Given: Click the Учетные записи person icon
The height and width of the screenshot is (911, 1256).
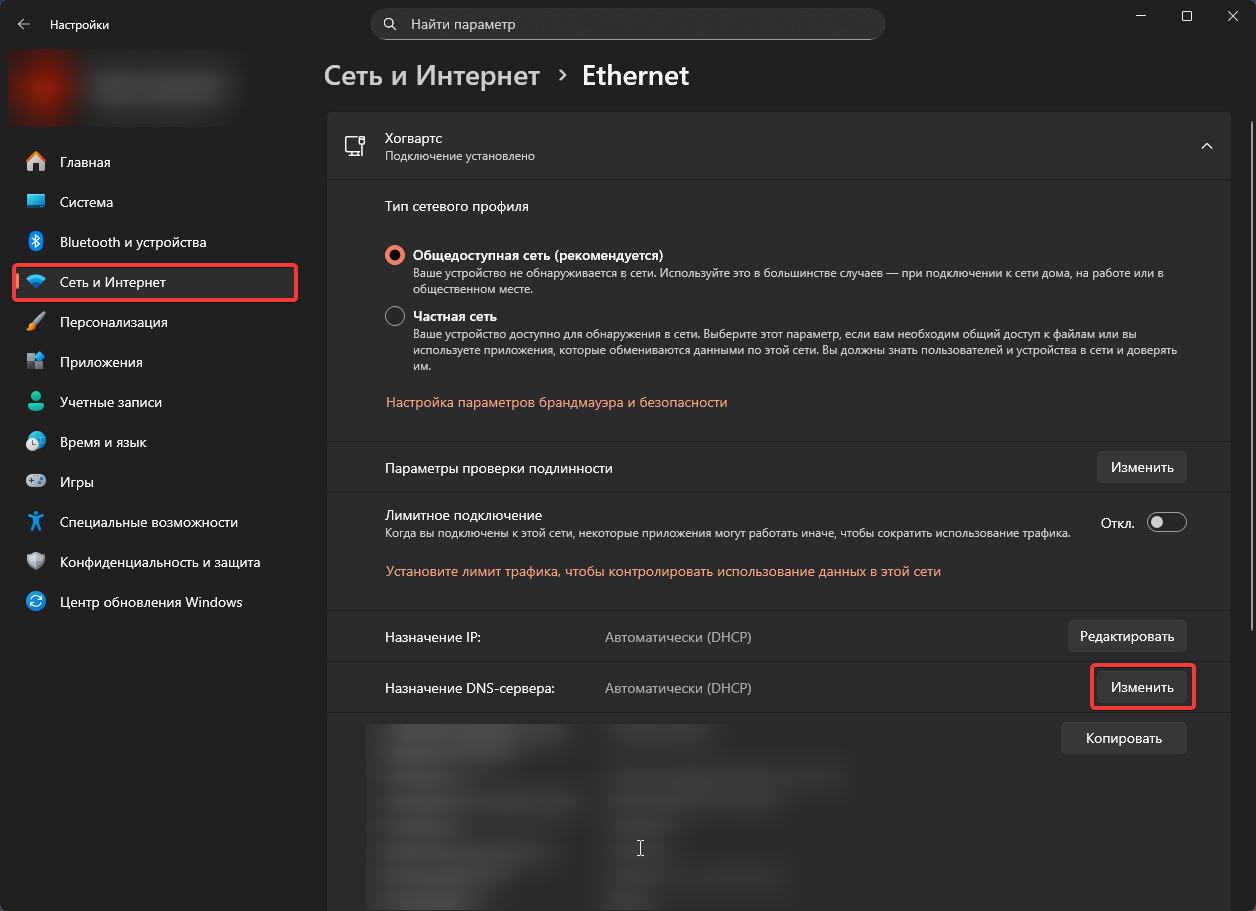Looking at the screenshot, I should [x=36, y=402].
